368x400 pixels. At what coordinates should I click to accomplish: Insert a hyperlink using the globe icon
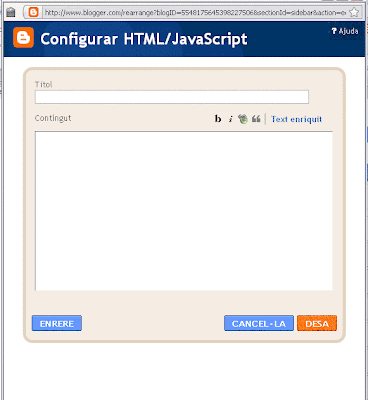[243, 119]
